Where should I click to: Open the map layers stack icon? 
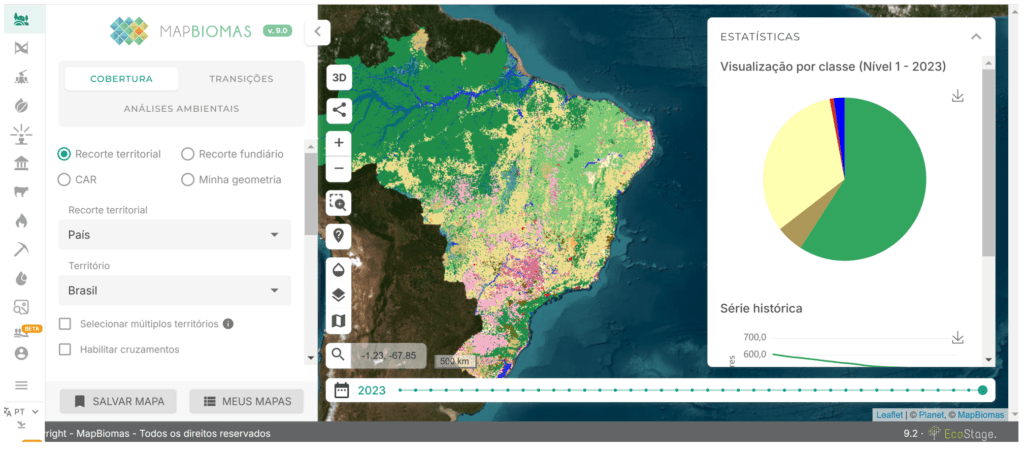coord(339,295)
